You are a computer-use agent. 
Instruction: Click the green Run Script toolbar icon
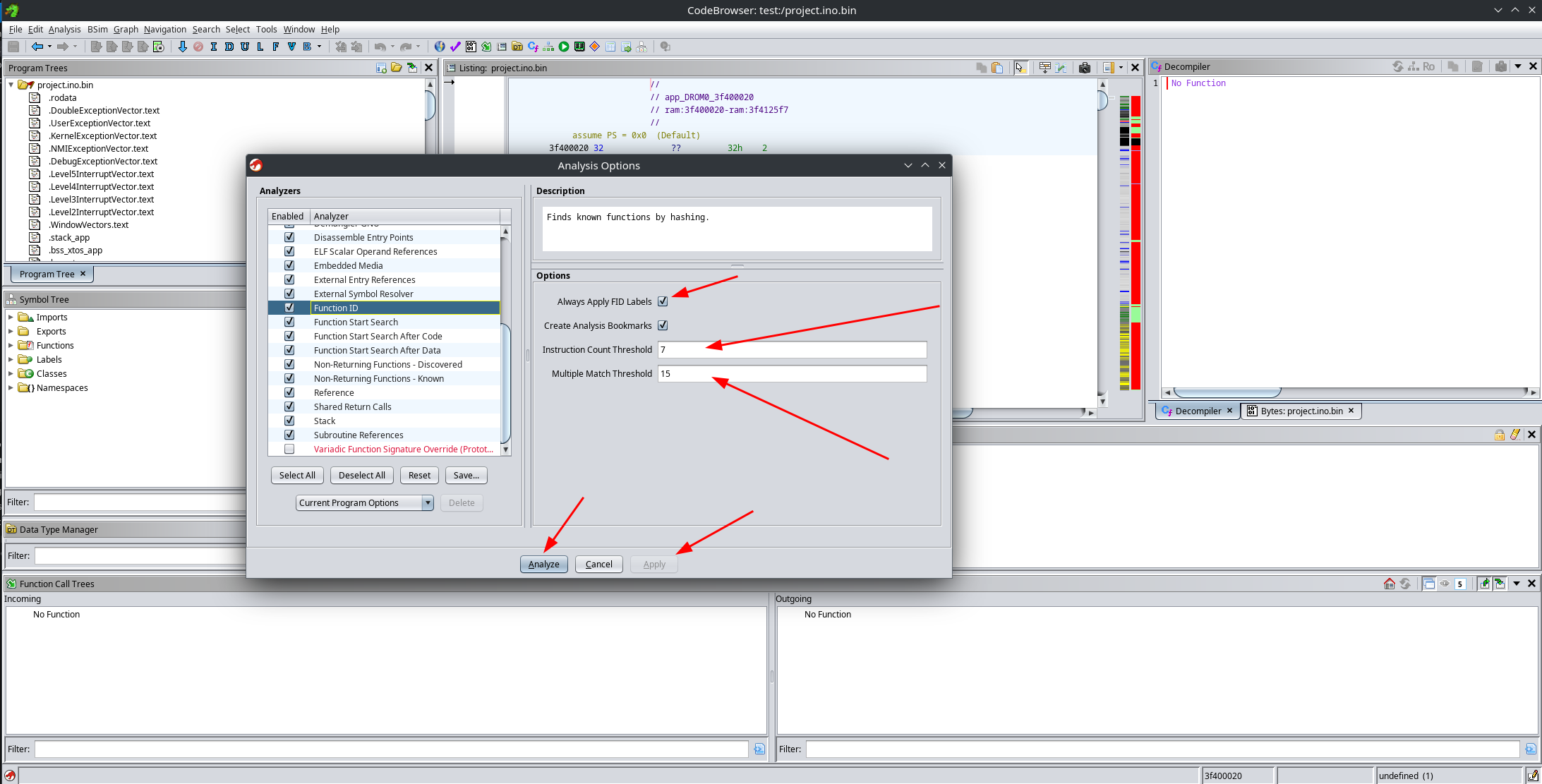[564, 47]
